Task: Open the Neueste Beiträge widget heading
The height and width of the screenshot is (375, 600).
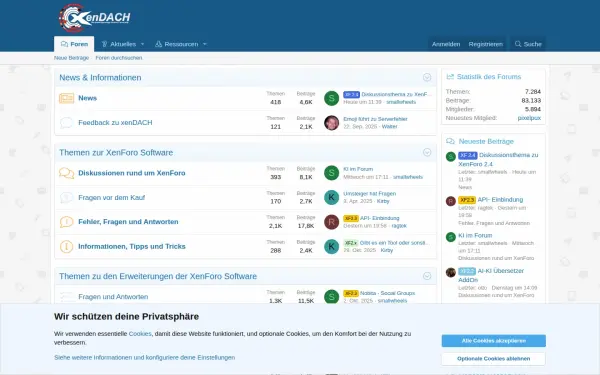Action: 486,142
